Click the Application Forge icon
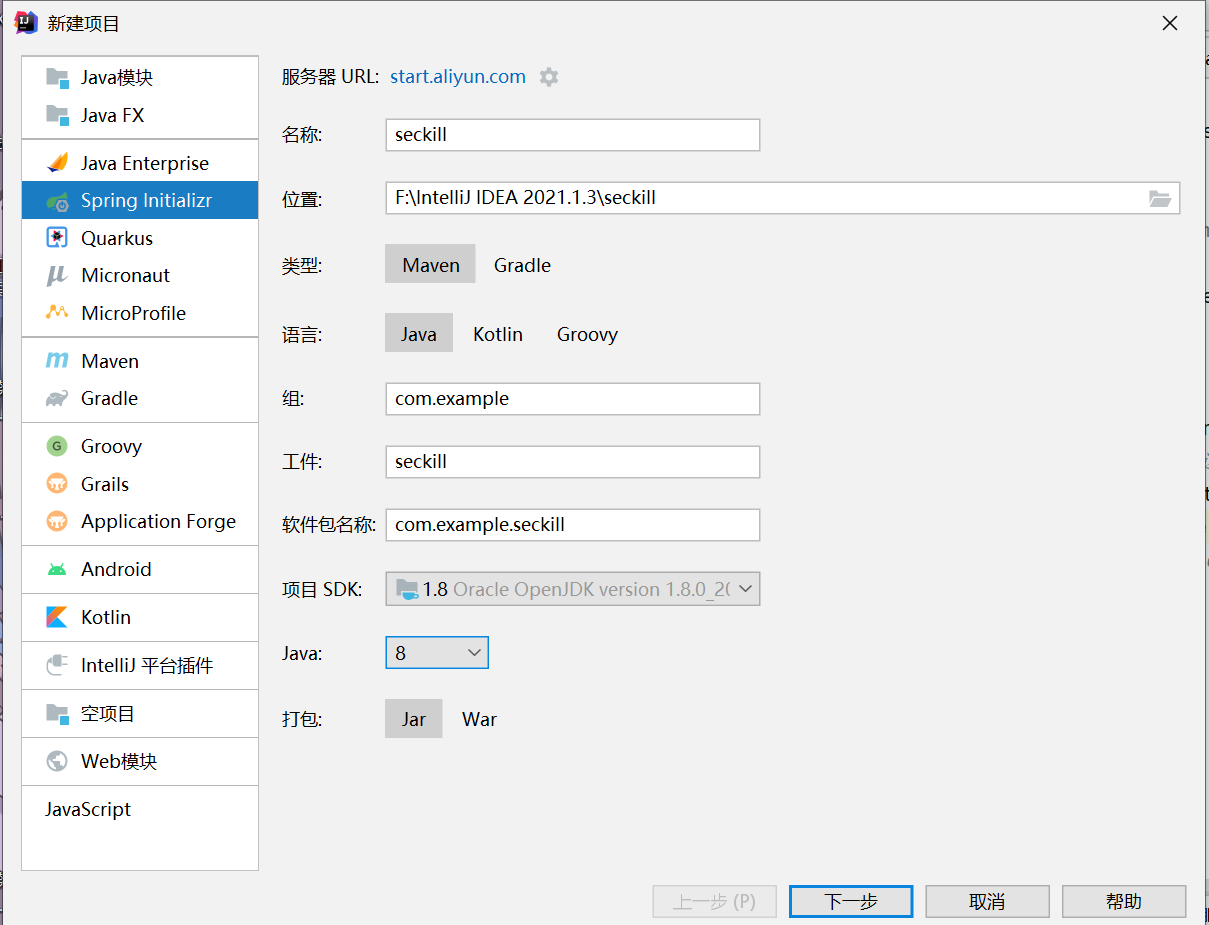 pyautogui.click(x=57, y=521)
